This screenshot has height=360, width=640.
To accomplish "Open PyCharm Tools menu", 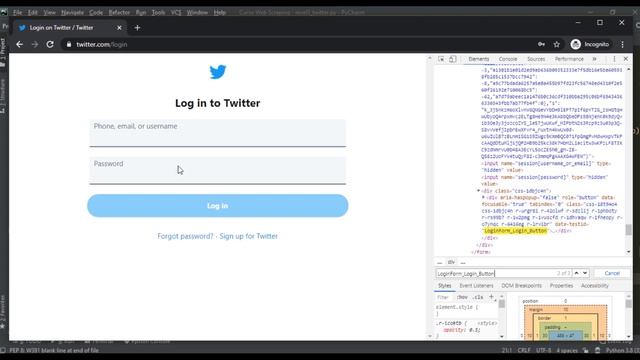I will 158,13.
